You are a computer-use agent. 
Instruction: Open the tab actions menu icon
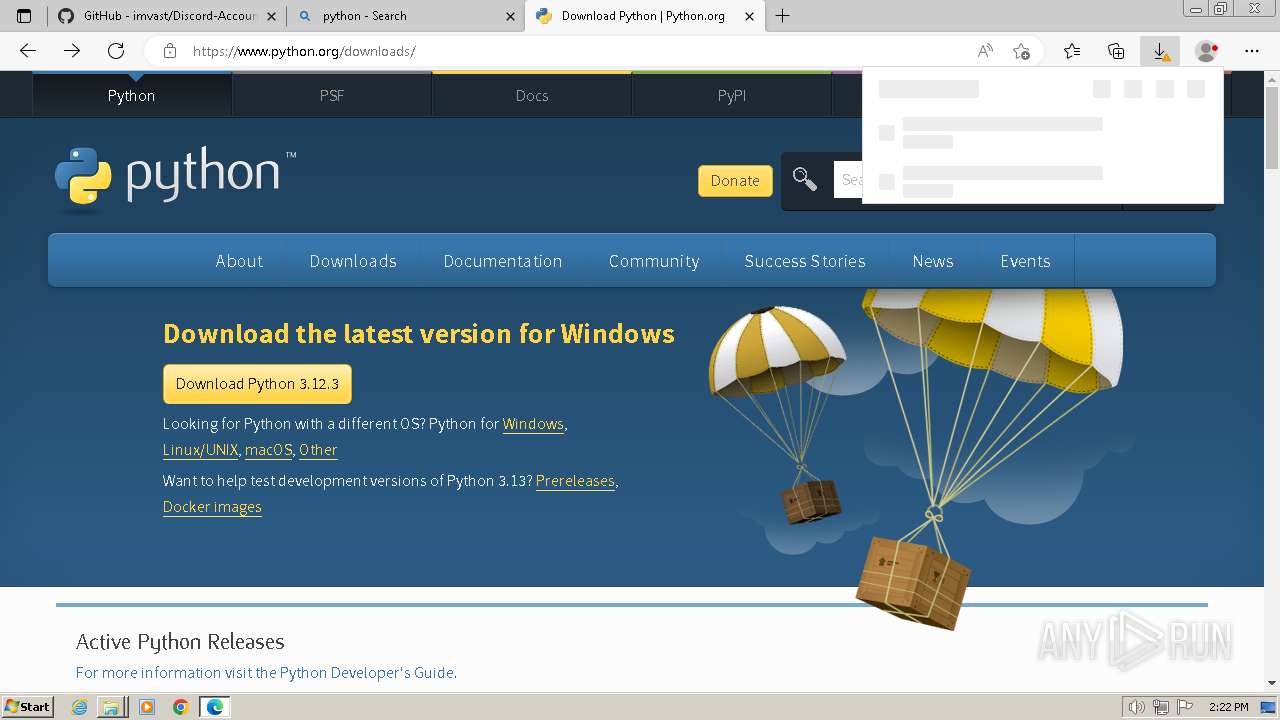[24, 16]
